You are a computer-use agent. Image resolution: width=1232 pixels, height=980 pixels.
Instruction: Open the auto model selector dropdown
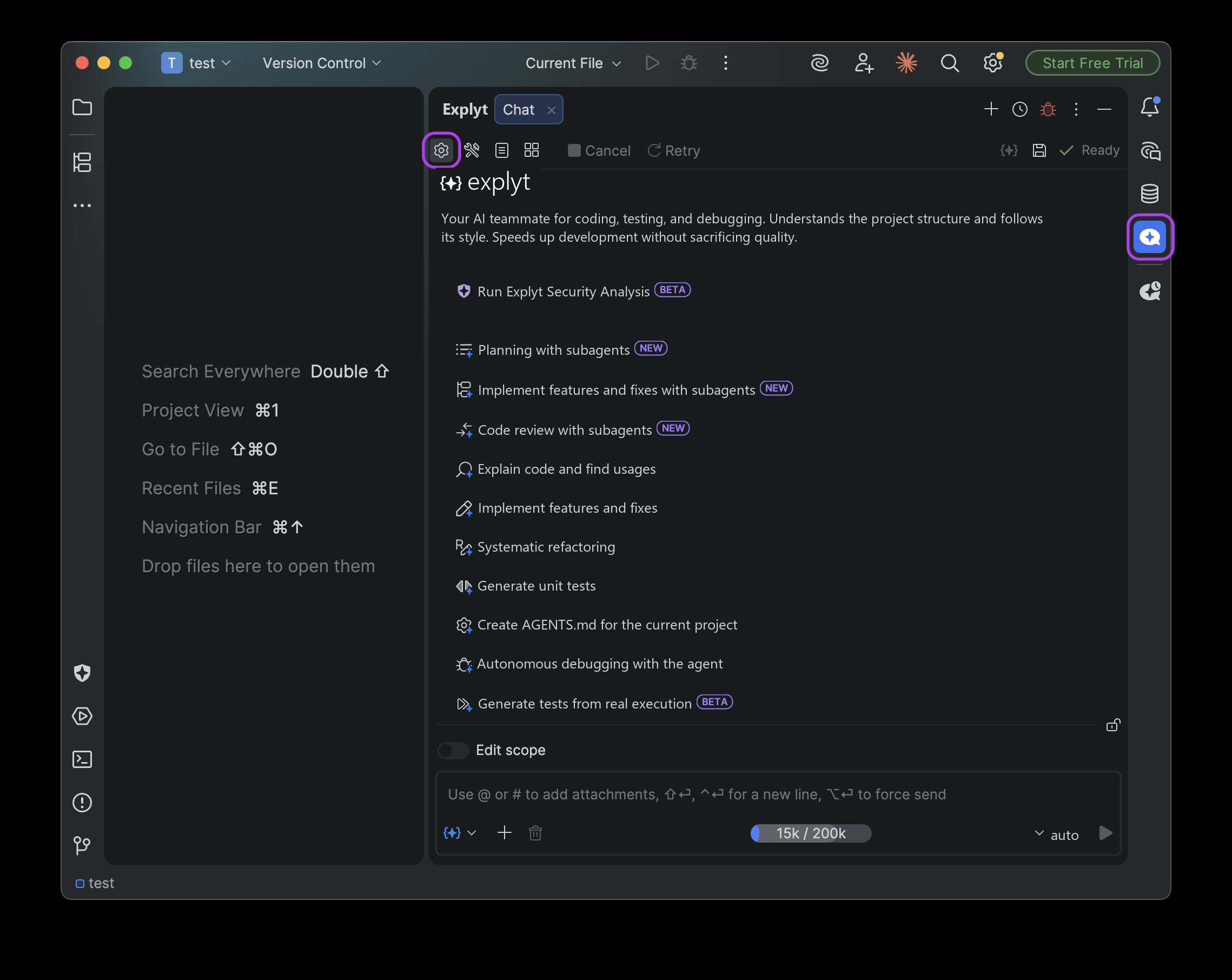click(x=1057, y=835)
